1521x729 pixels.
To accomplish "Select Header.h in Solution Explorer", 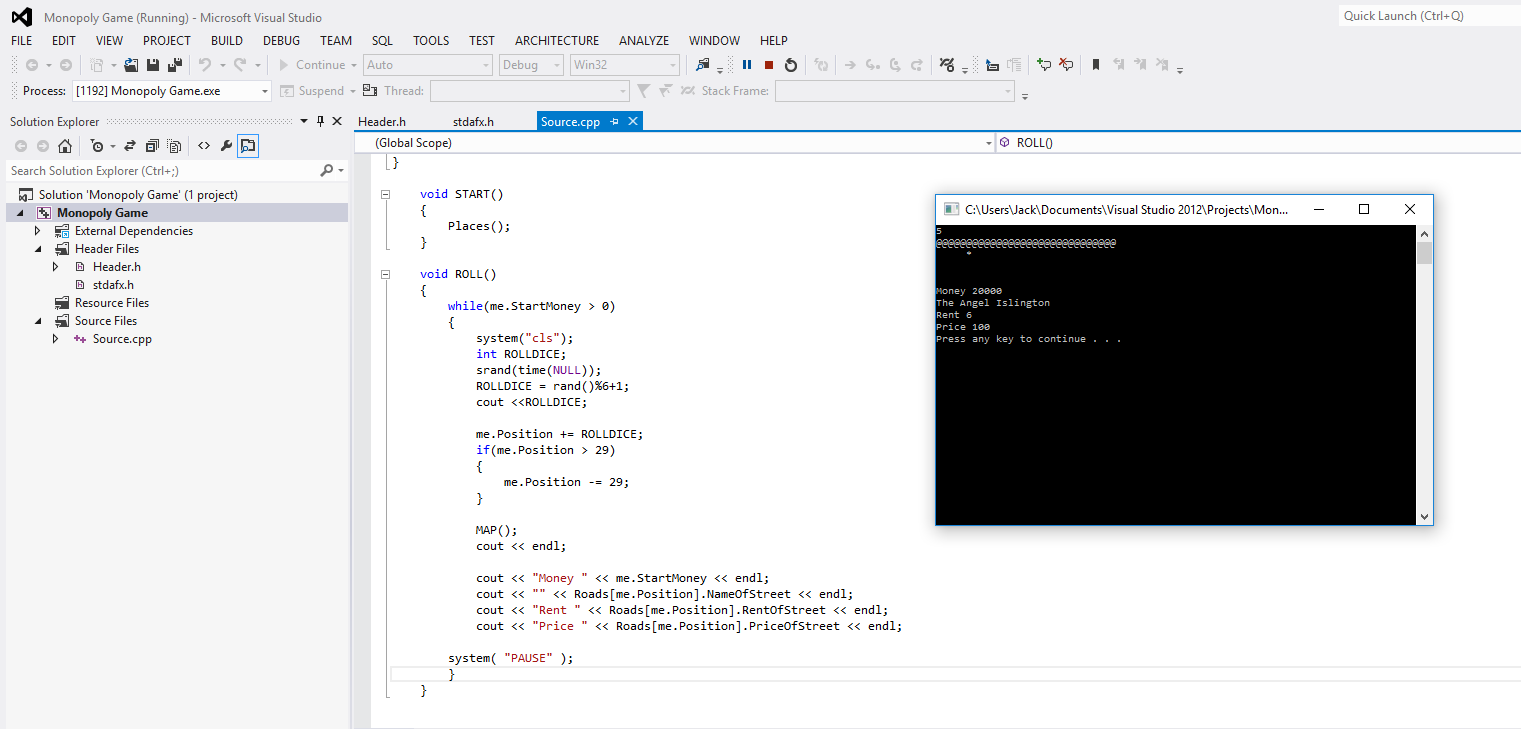I will pos(117,267).
